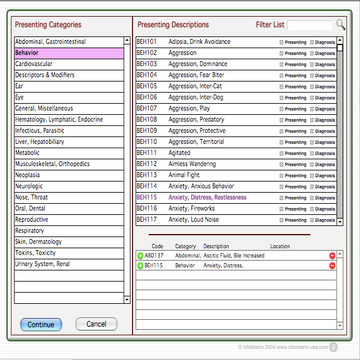Viewport: 360px width, 360px height.
Task: Pick Musculoskeletal, Orthopedics category
Action: (69, 164)
